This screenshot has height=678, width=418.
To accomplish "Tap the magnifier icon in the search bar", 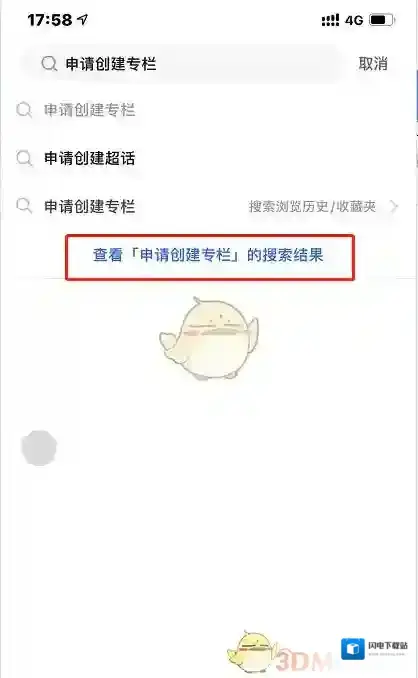I will pyautogui.click(x=49, y=64).
